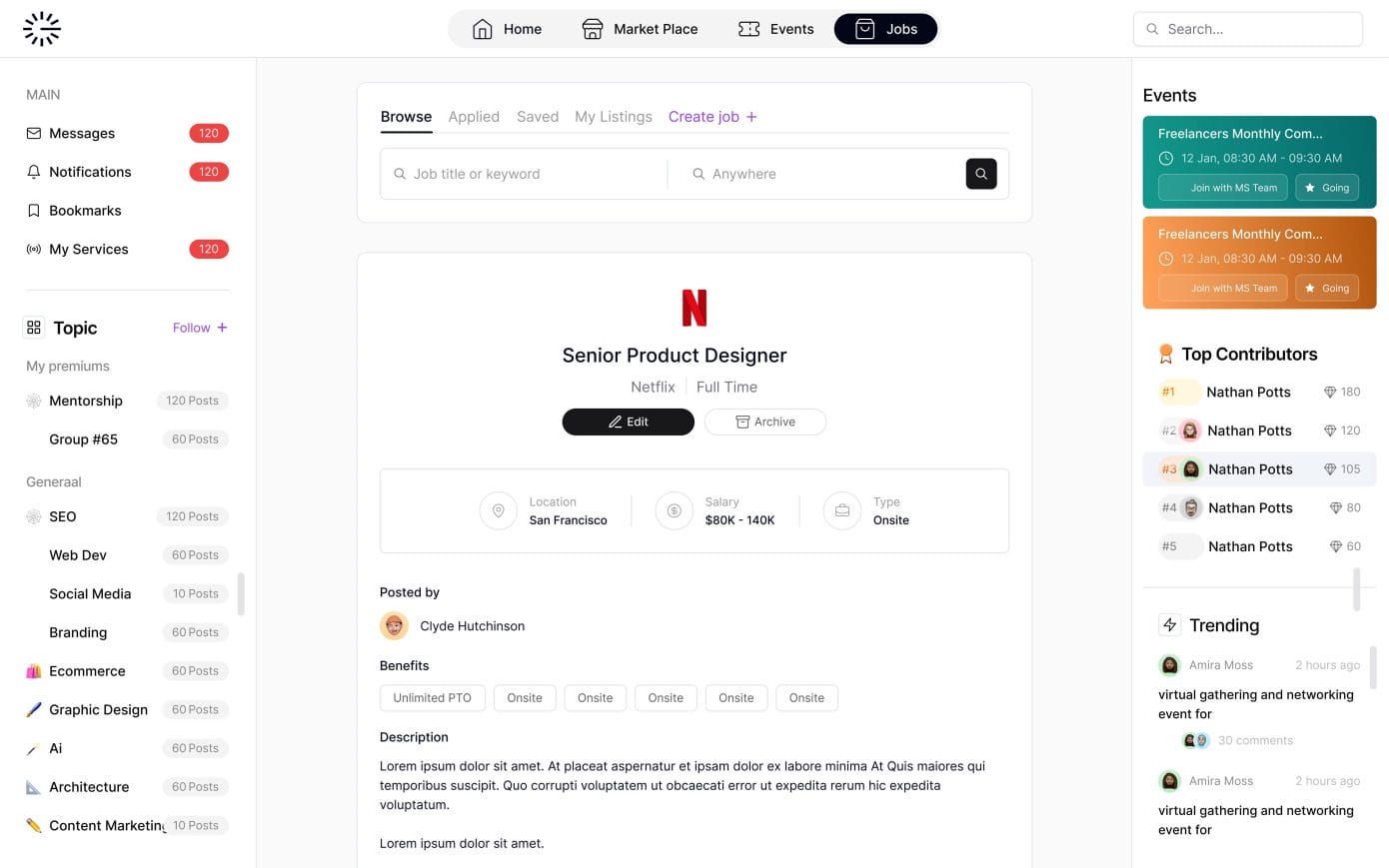Click the Notifications bell icon

(x=34, y=172)
